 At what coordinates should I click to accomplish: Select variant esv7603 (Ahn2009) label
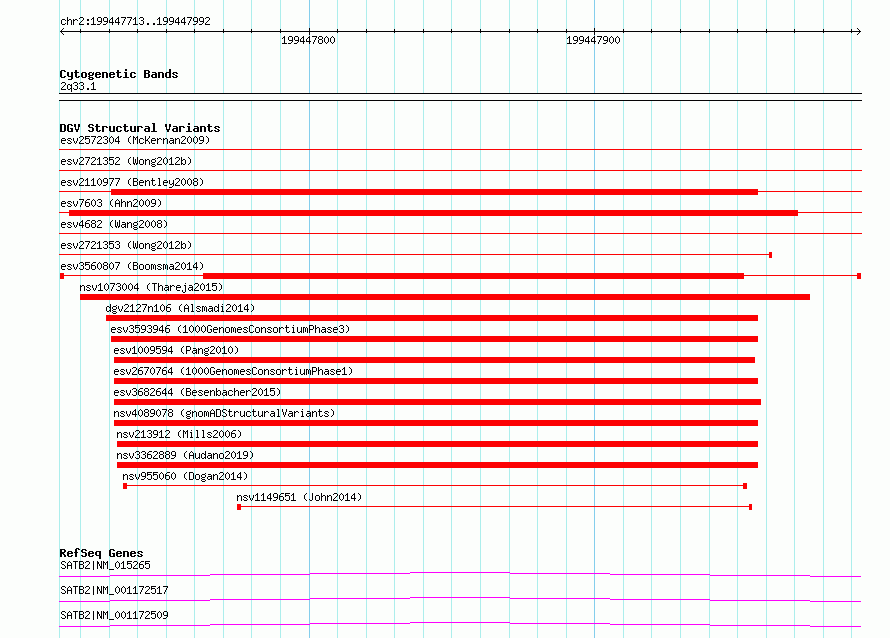coord(111,203)
